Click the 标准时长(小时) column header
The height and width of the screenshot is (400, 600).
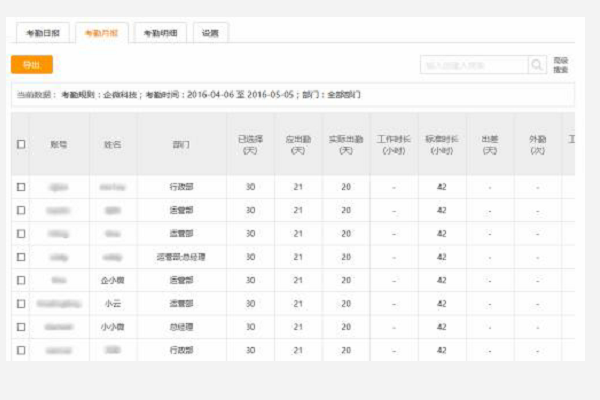(x=442, y=145)
